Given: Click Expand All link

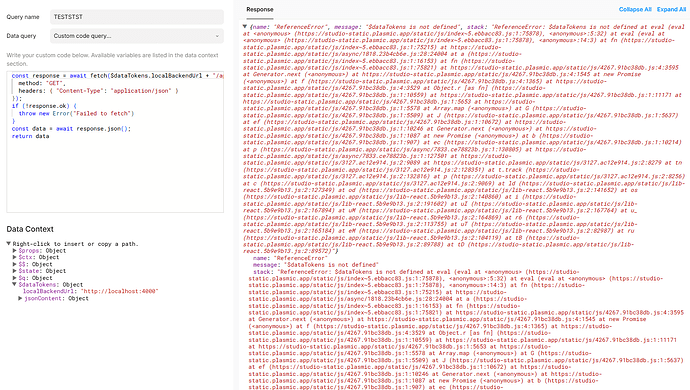Looking at the screenshot, I should pyautogui.click(x=671, y=9).
